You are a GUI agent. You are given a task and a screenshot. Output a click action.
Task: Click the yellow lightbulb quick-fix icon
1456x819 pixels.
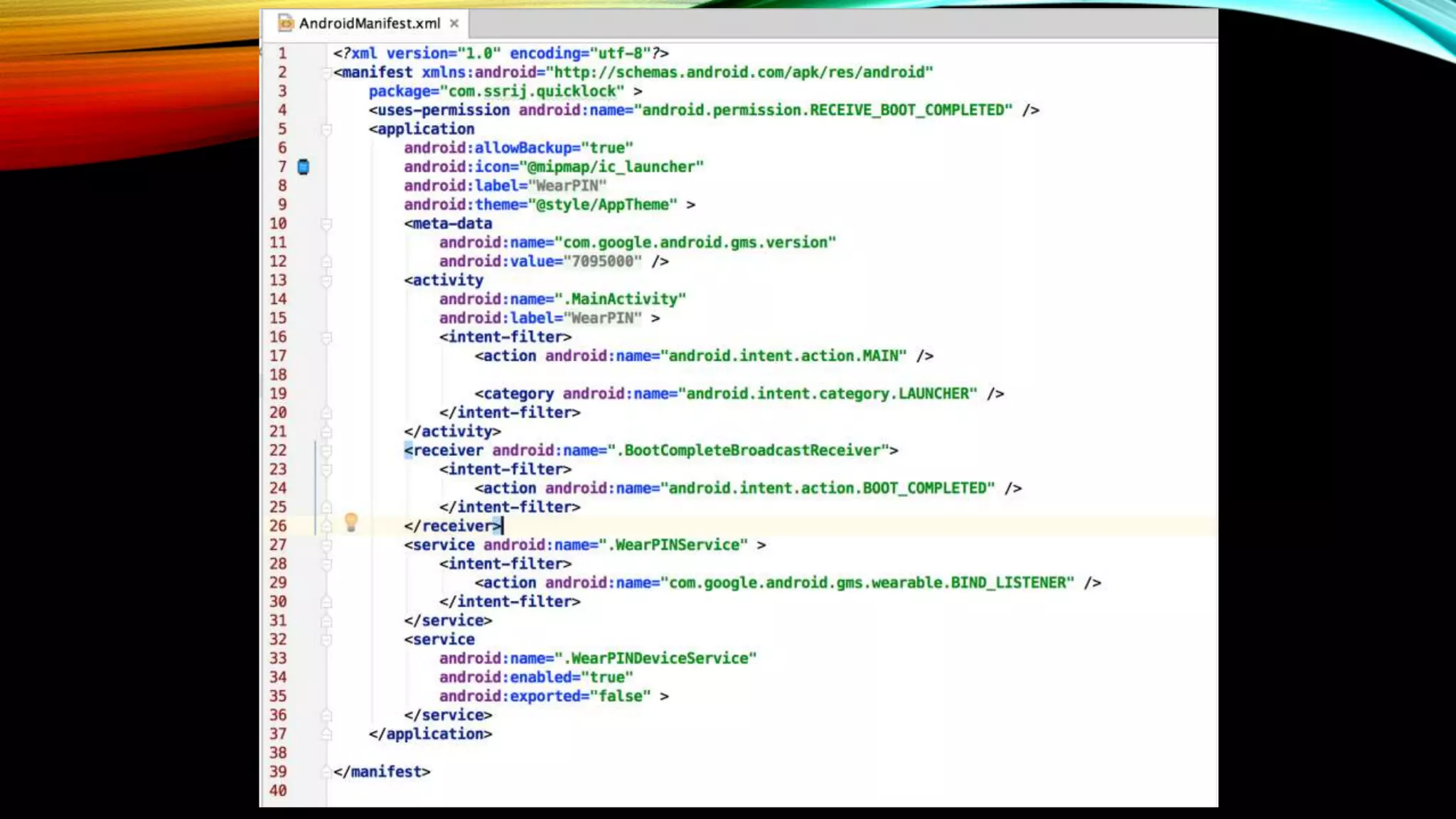click(x=350, y=523)
